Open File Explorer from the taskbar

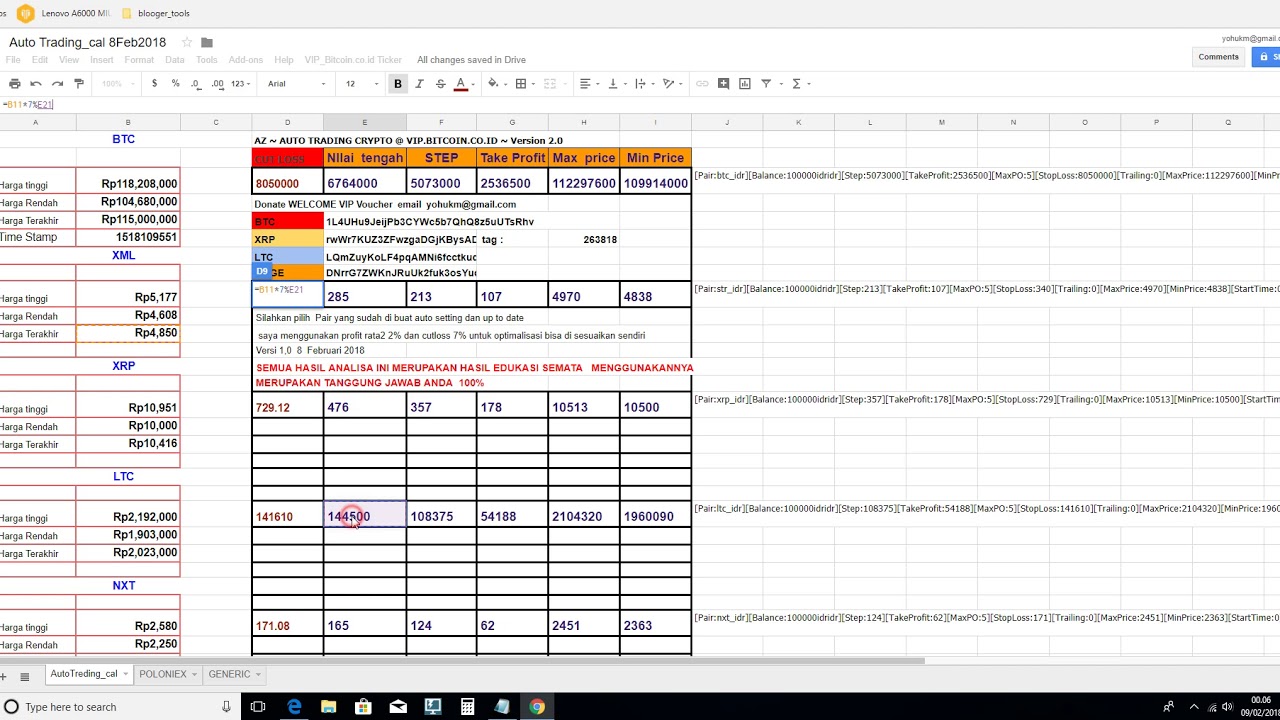coord(329,707)
